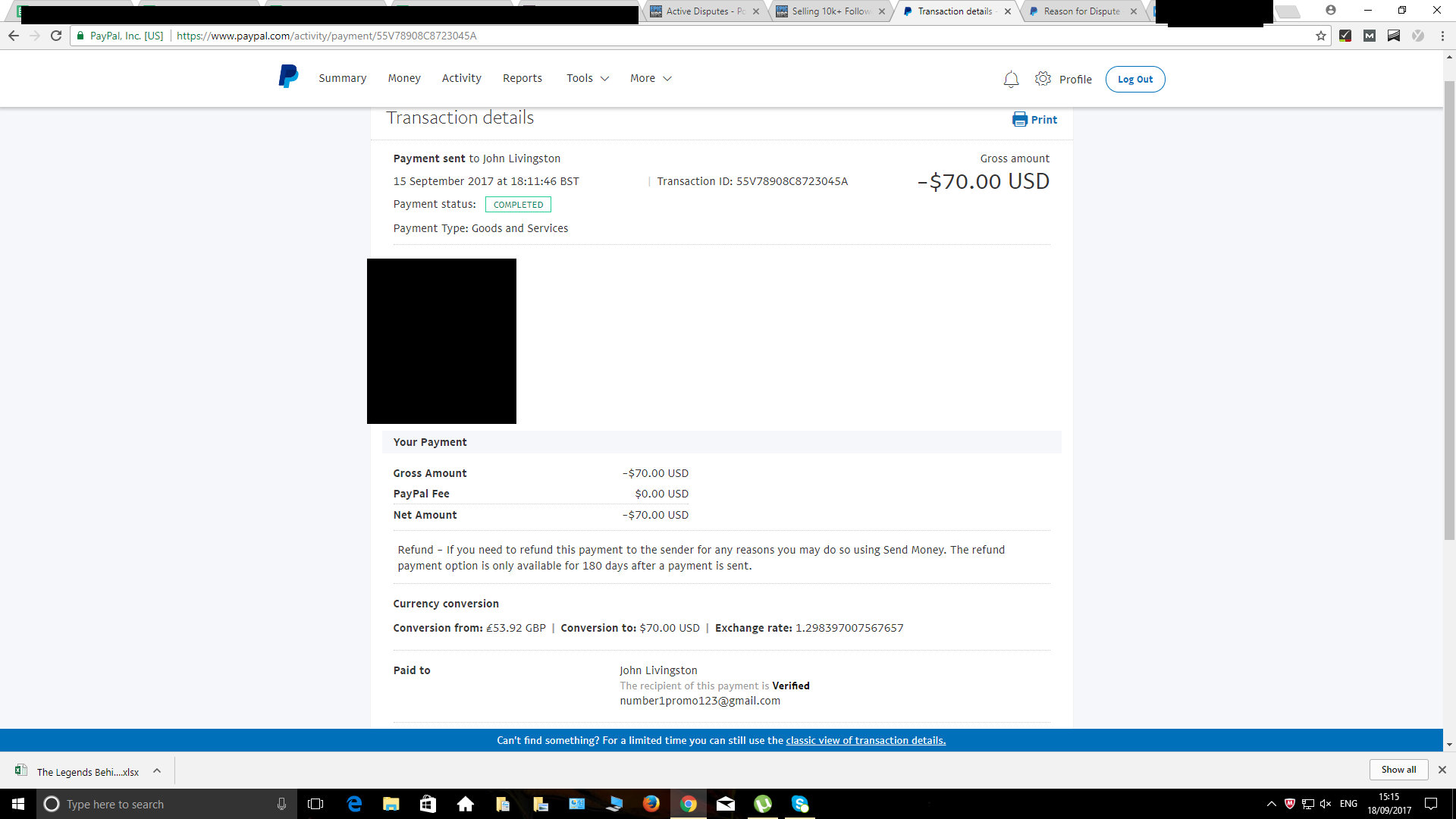Click the ENG language indicator

[x=1348, y=804]
